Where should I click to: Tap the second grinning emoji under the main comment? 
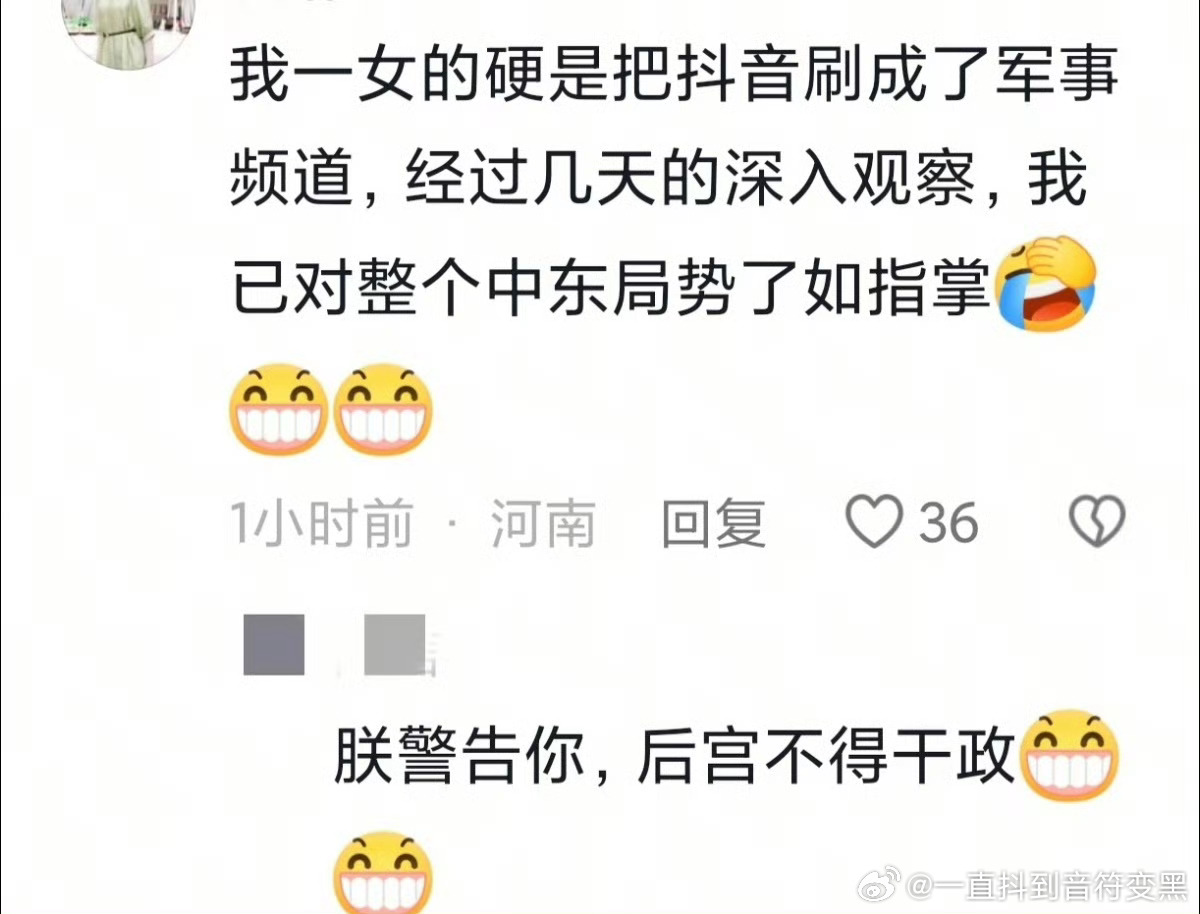point(383,409)
